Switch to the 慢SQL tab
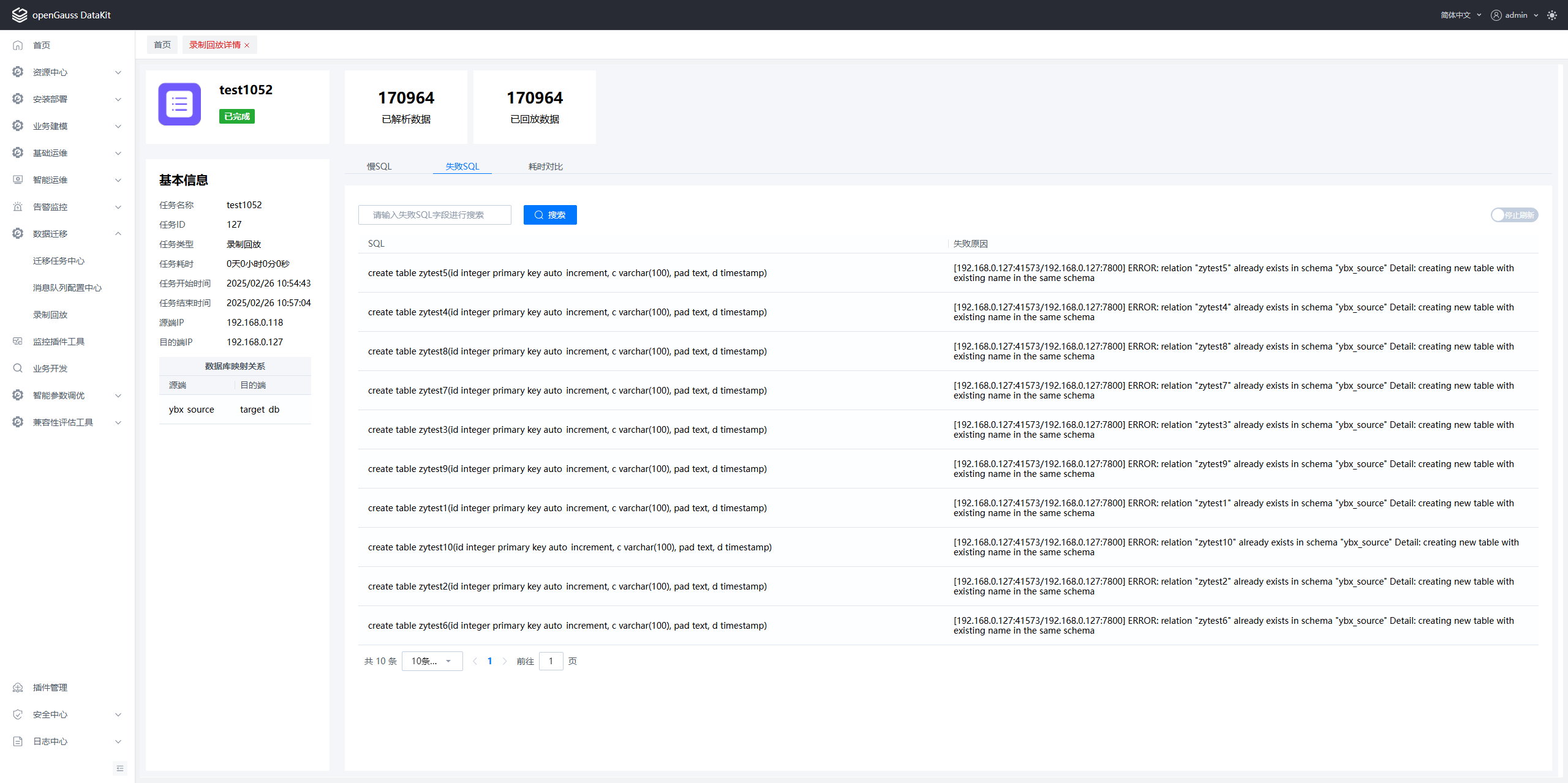 (379, 167)
